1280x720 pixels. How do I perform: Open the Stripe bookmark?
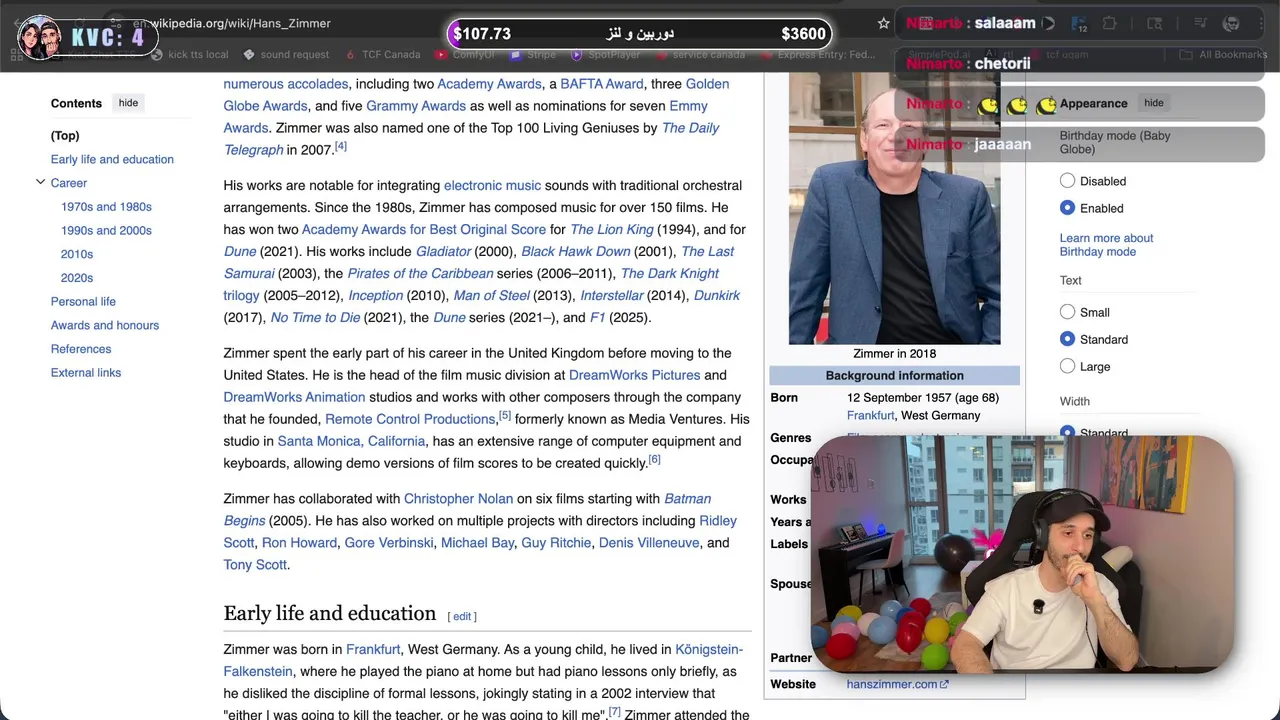[533, 55]
